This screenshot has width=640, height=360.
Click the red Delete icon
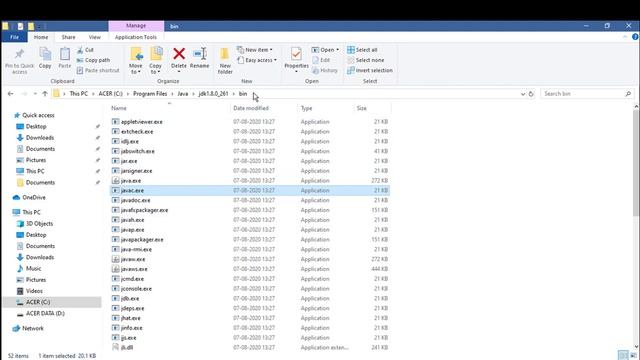179,53
